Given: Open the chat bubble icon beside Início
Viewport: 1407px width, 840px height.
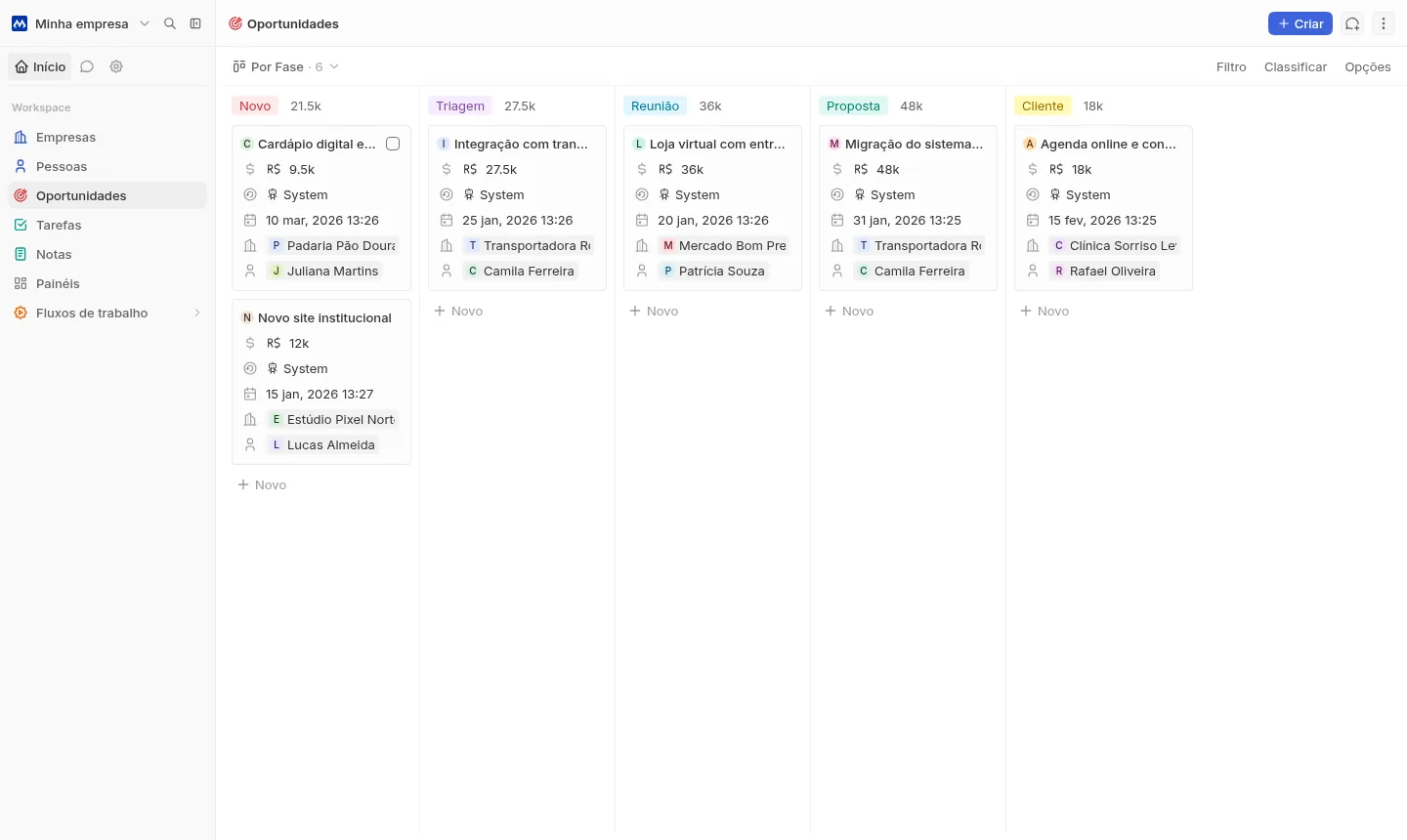Looking at the screenshot, I should tap(87, 66).
